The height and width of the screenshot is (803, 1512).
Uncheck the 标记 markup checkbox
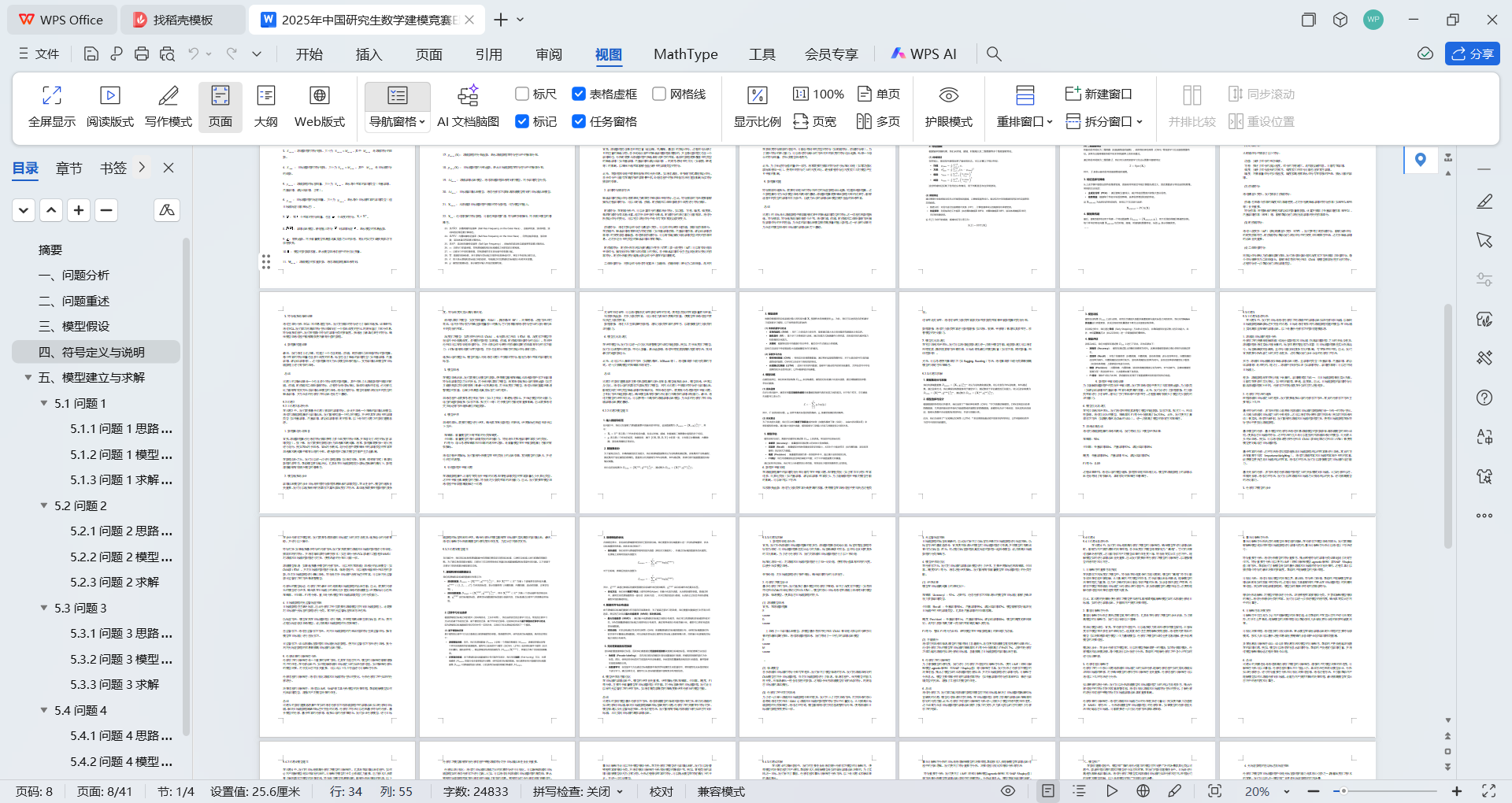click(521, 121)
